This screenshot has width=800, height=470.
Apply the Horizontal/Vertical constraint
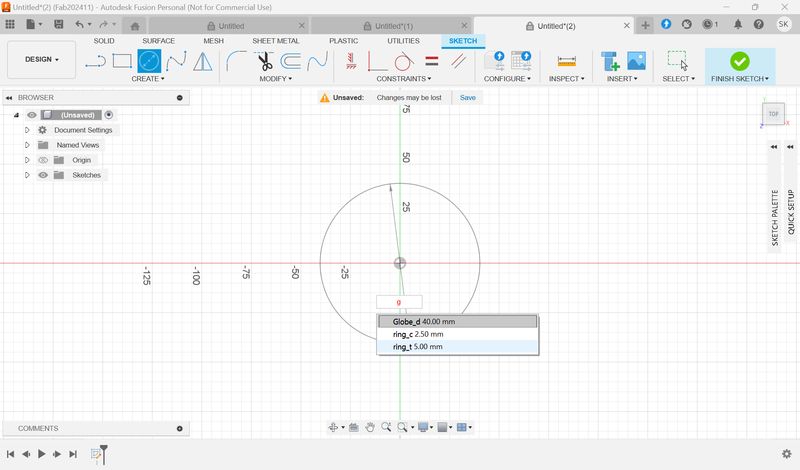point(377,61)
